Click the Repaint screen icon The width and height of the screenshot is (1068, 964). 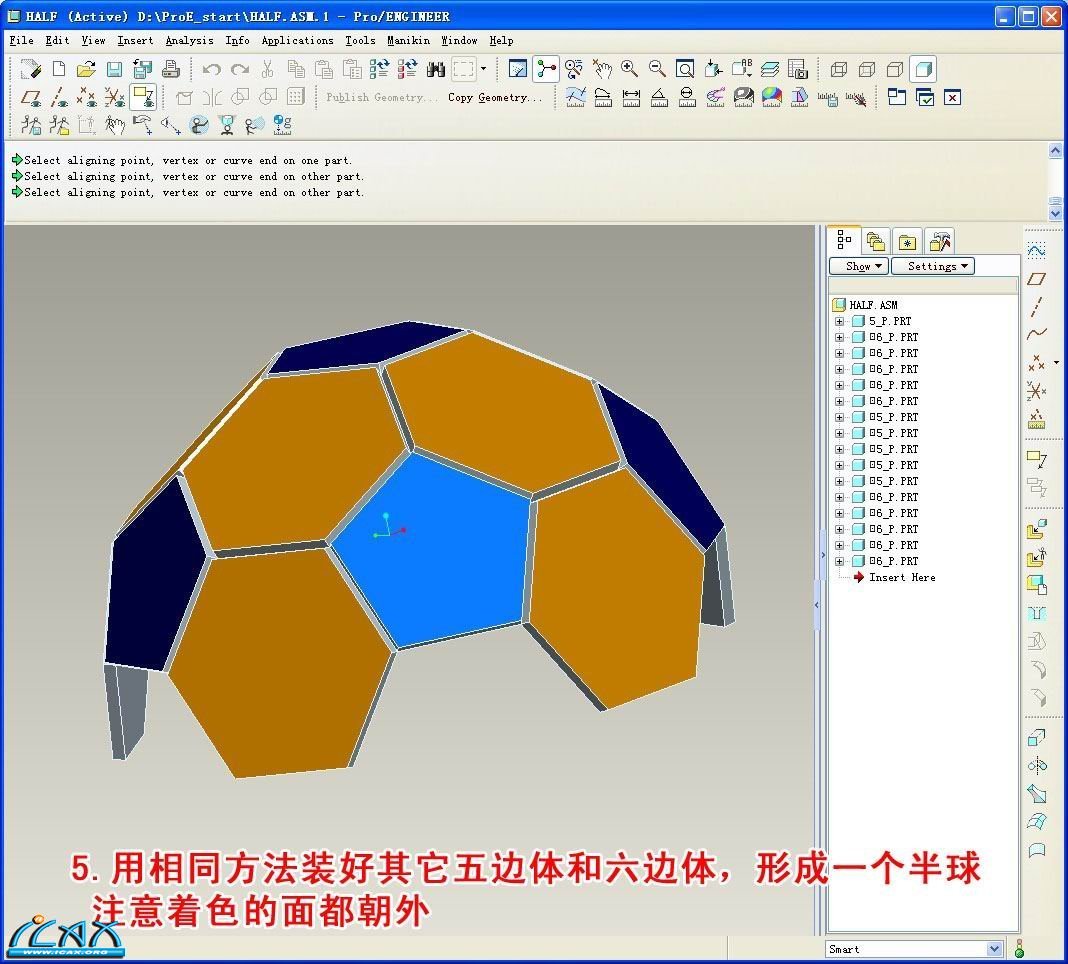(x=518, y=69)
